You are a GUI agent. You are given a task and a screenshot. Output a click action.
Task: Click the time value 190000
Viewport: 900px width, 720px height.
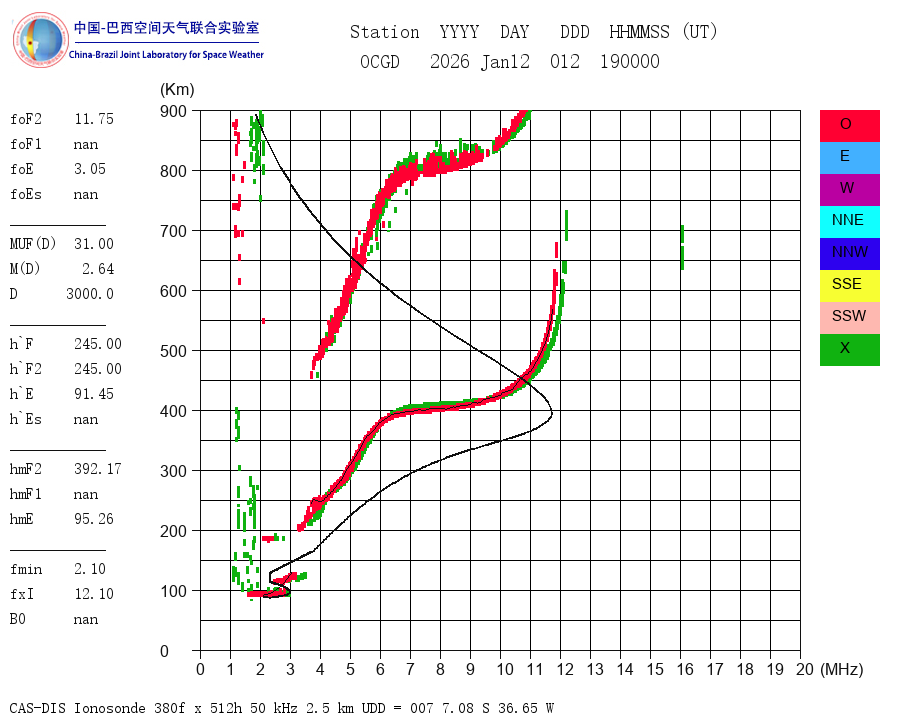coord(630,61)
